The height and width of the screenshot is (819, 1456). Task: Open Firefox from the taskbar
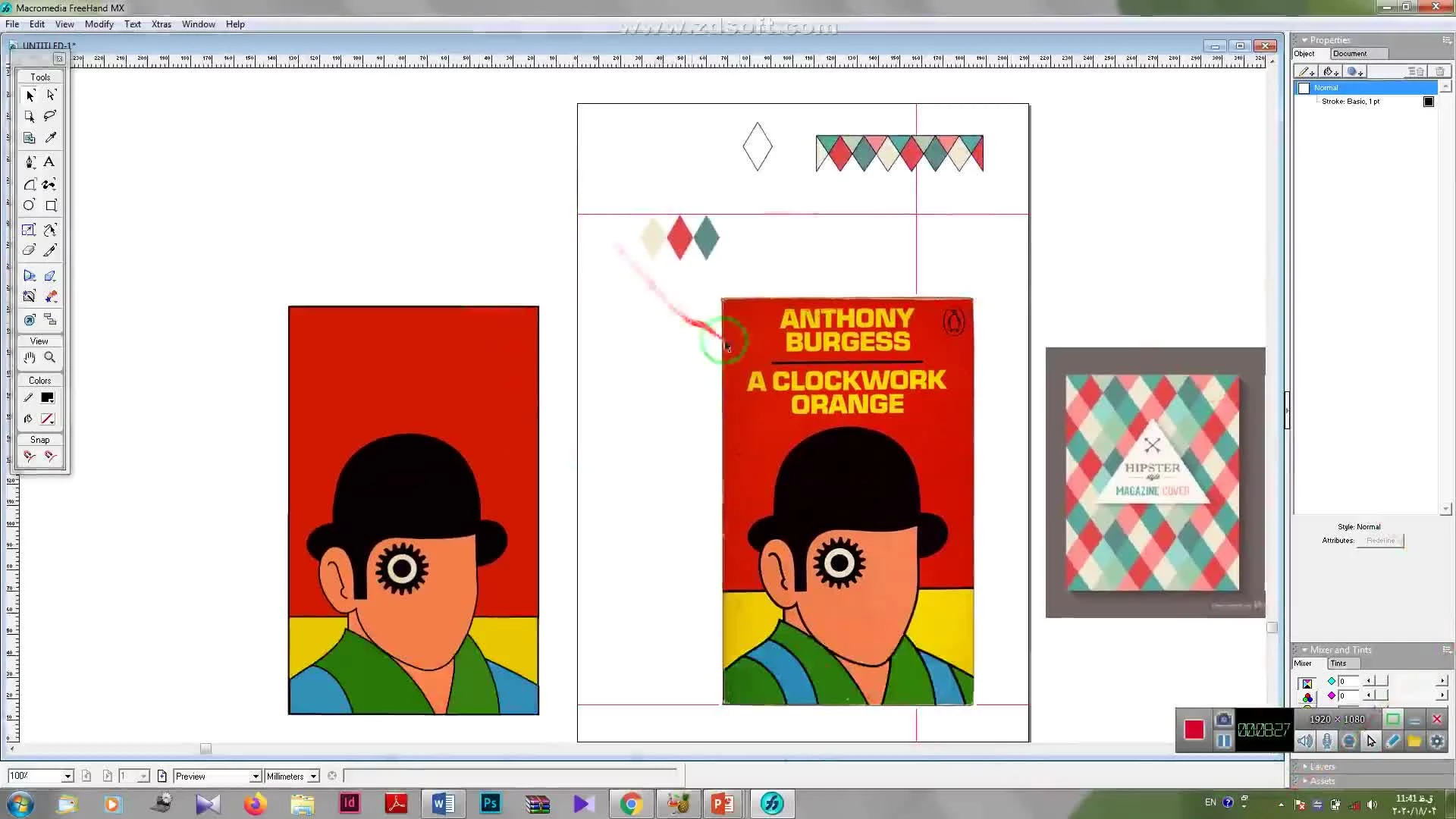pos(255,803)
